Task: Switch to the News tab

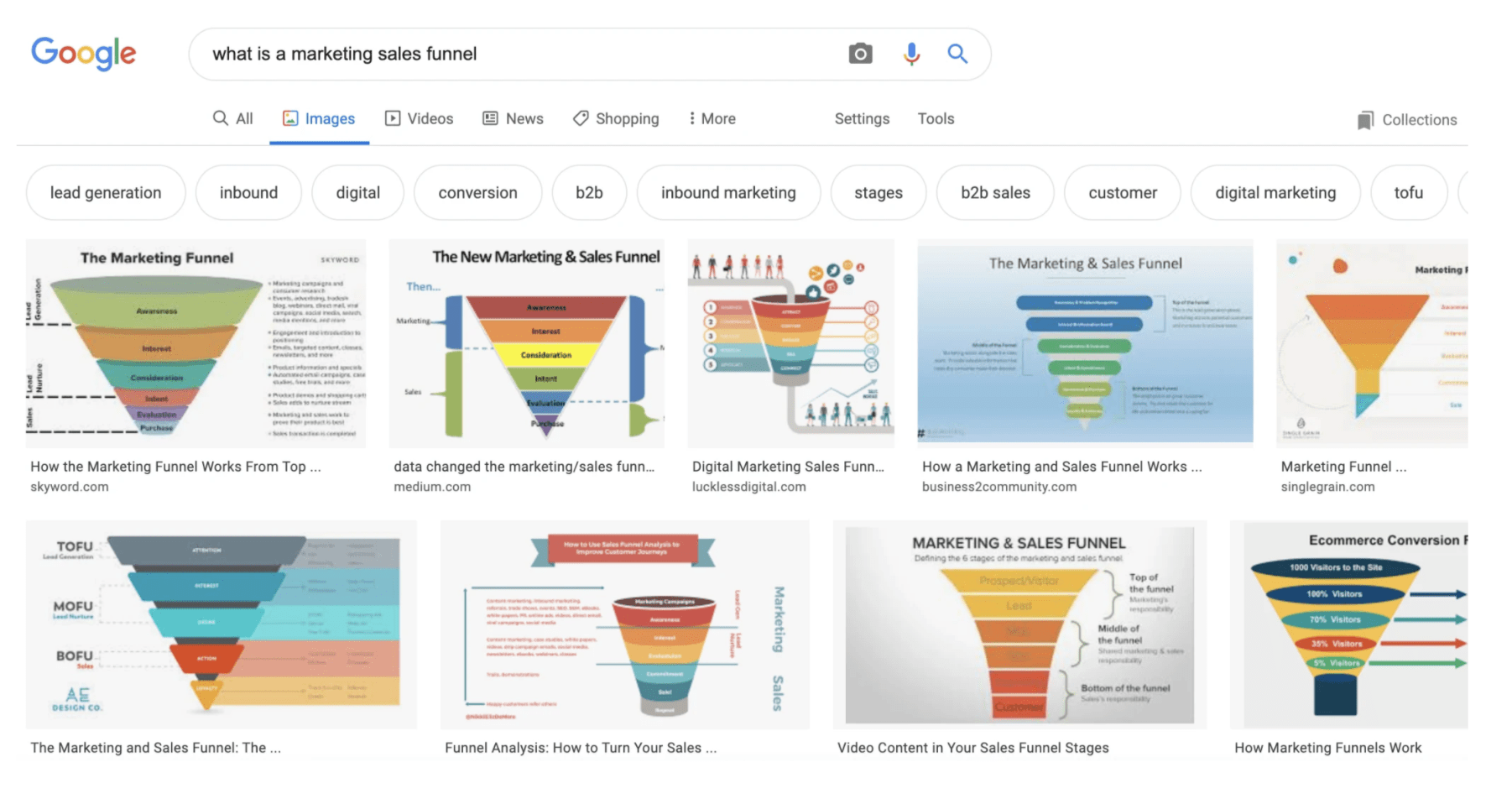Action: [x=513, y=118]
